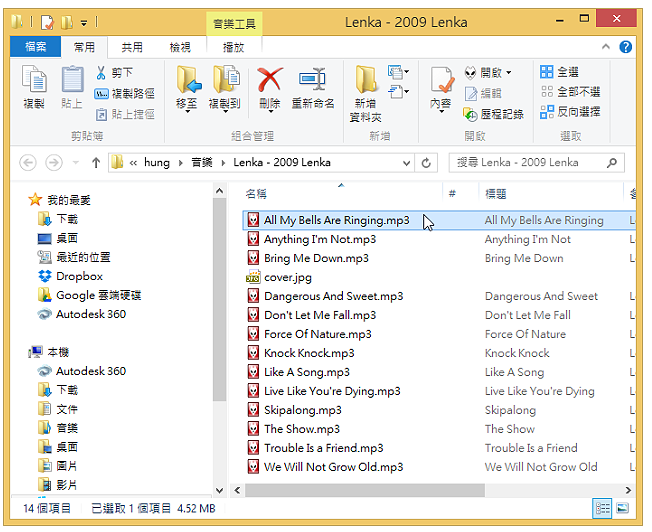Click the New folder icon in the title bar

tap(67, 22)
